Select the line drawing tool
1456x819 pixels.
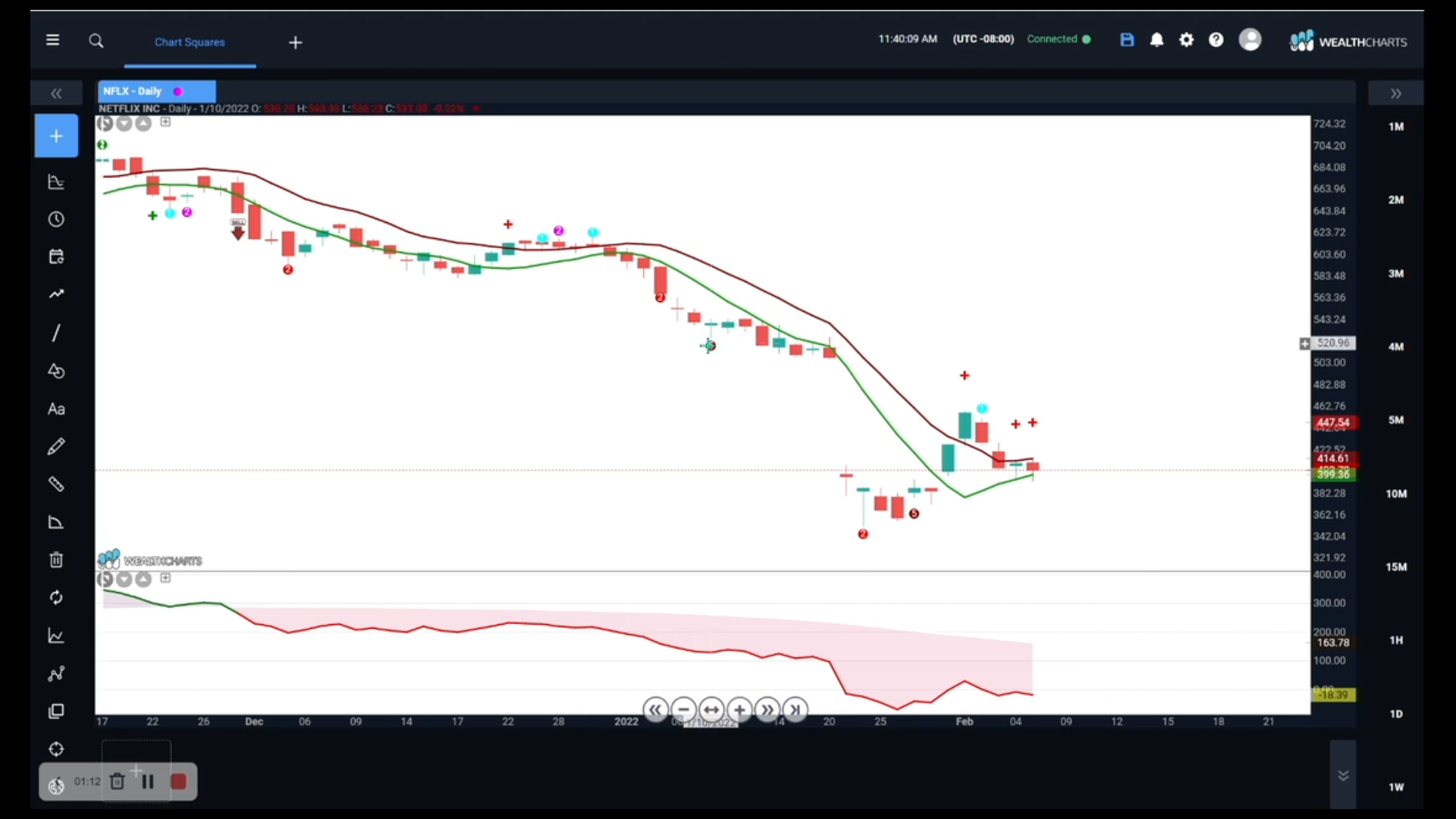pos(56,333)
